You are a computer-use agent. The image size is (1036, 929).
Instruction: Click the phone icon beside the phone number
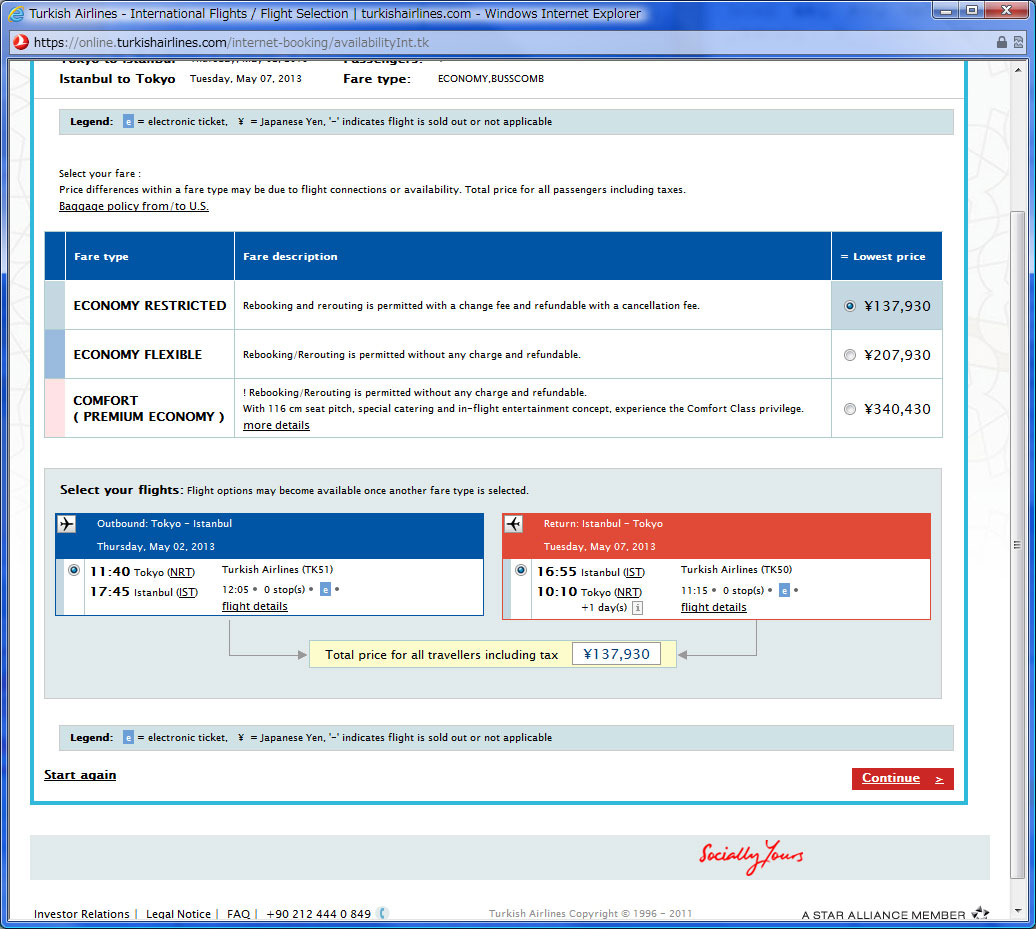click(382, 913)
